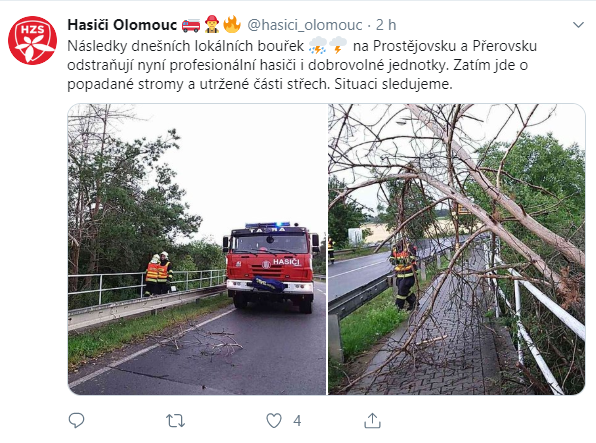
Task: Click the firefighter emoji in the display name
Action: (212, 24)
